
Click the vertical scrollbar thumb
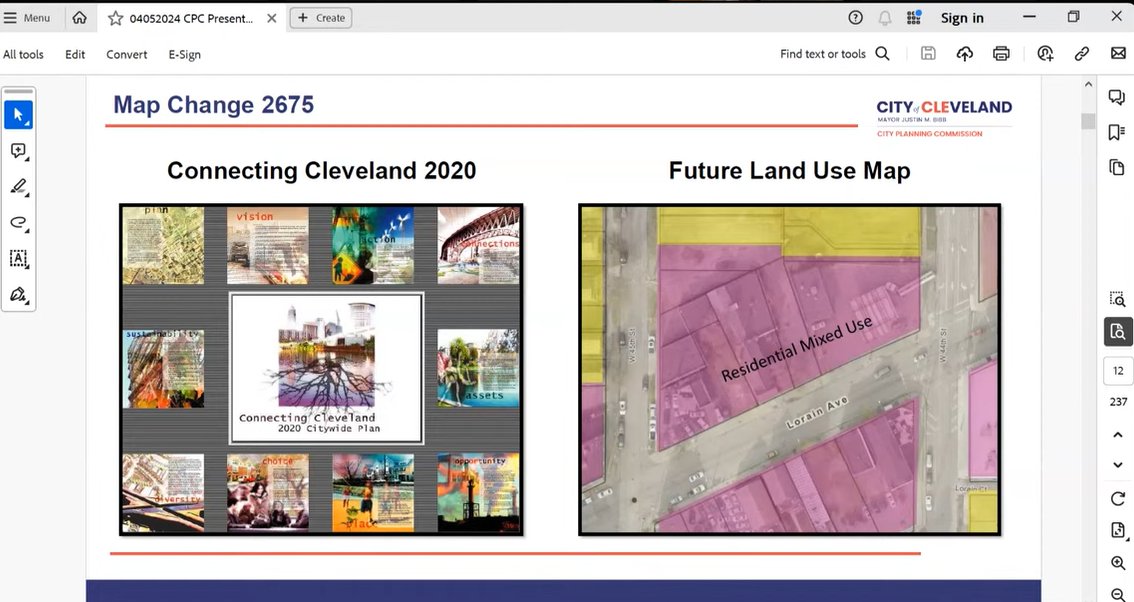click(1088, 121)
